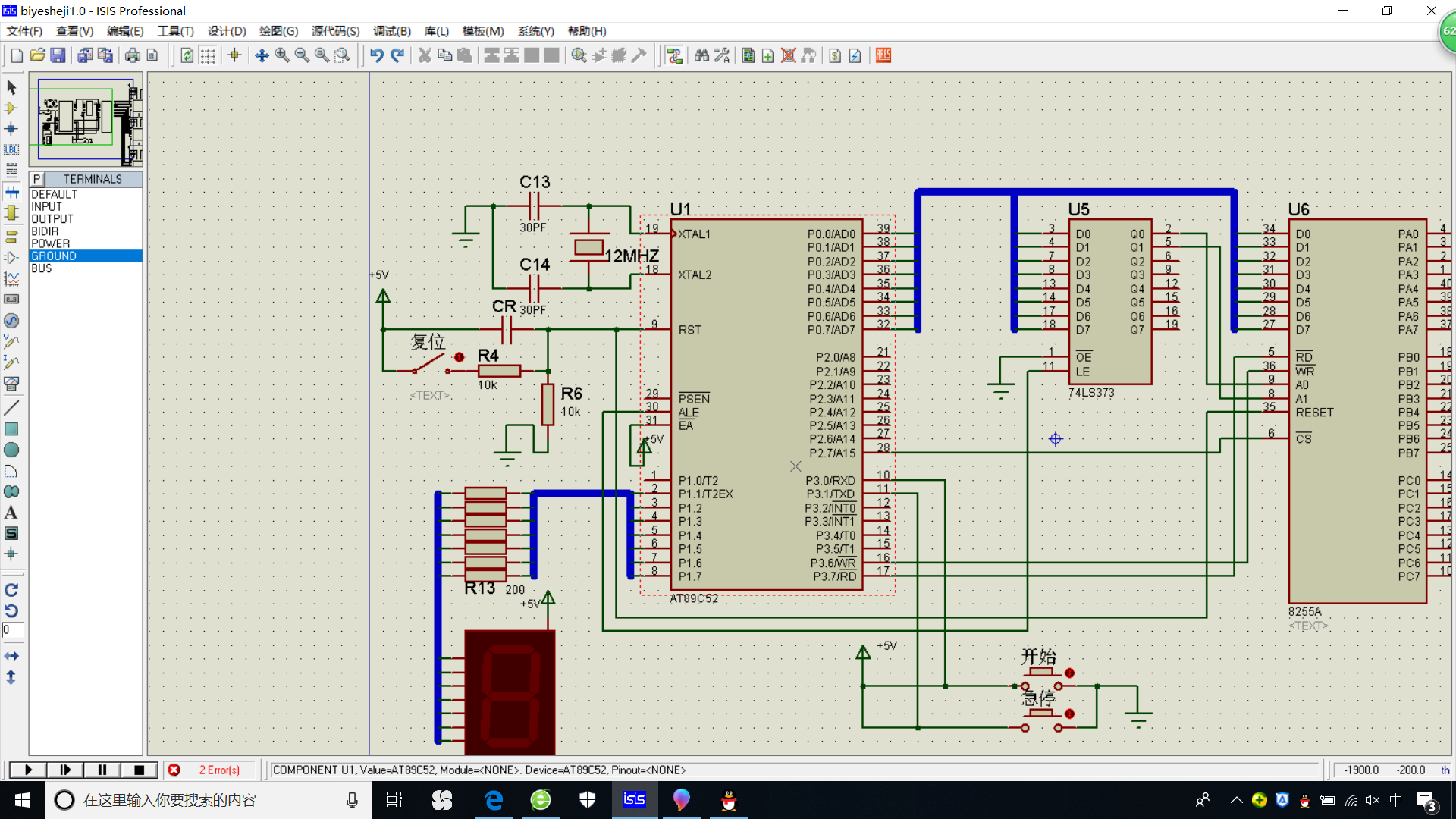Stop the simulation

[139, 770]
